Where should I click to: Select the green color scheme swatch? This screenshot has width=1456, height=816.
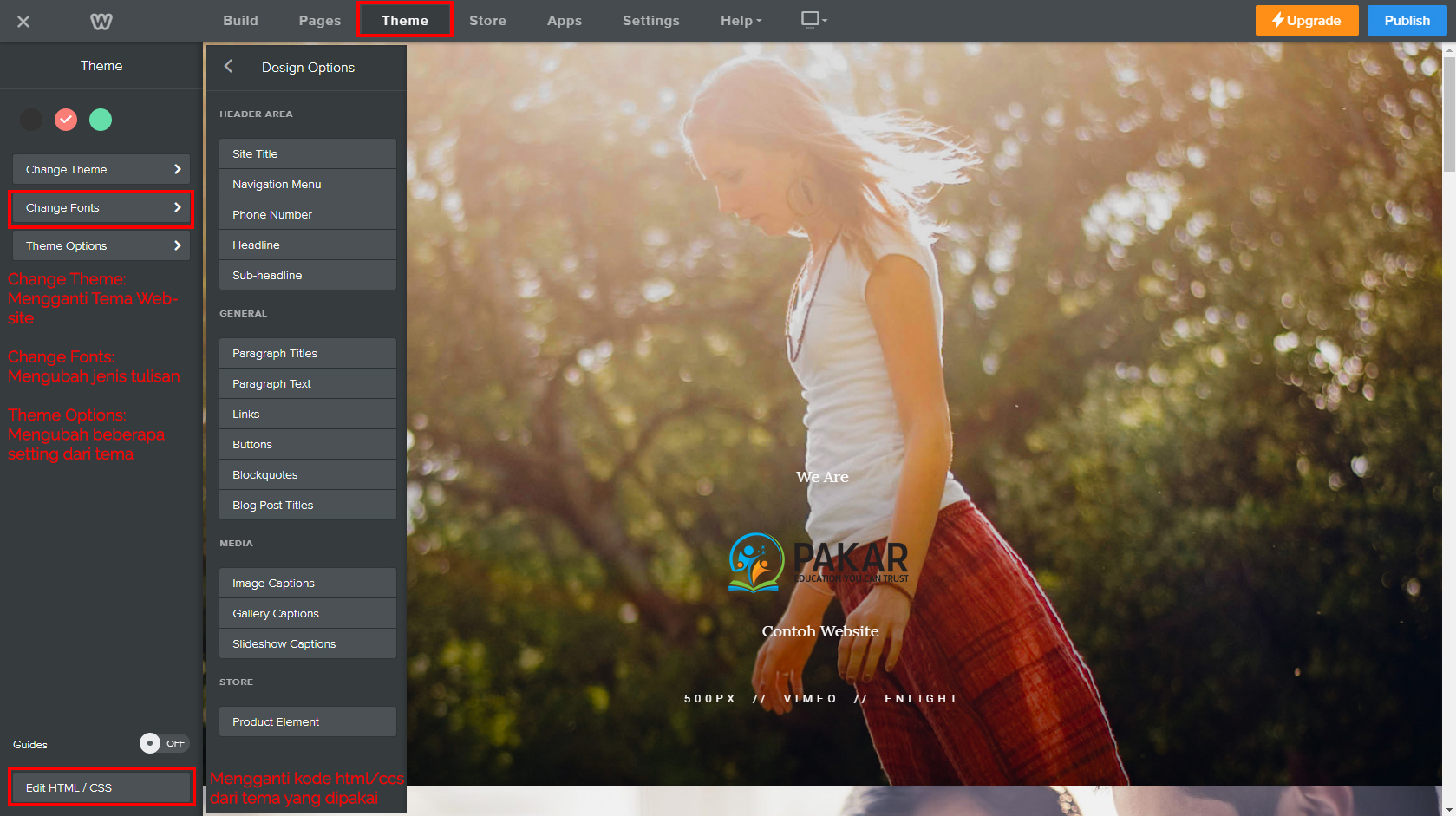101,120
